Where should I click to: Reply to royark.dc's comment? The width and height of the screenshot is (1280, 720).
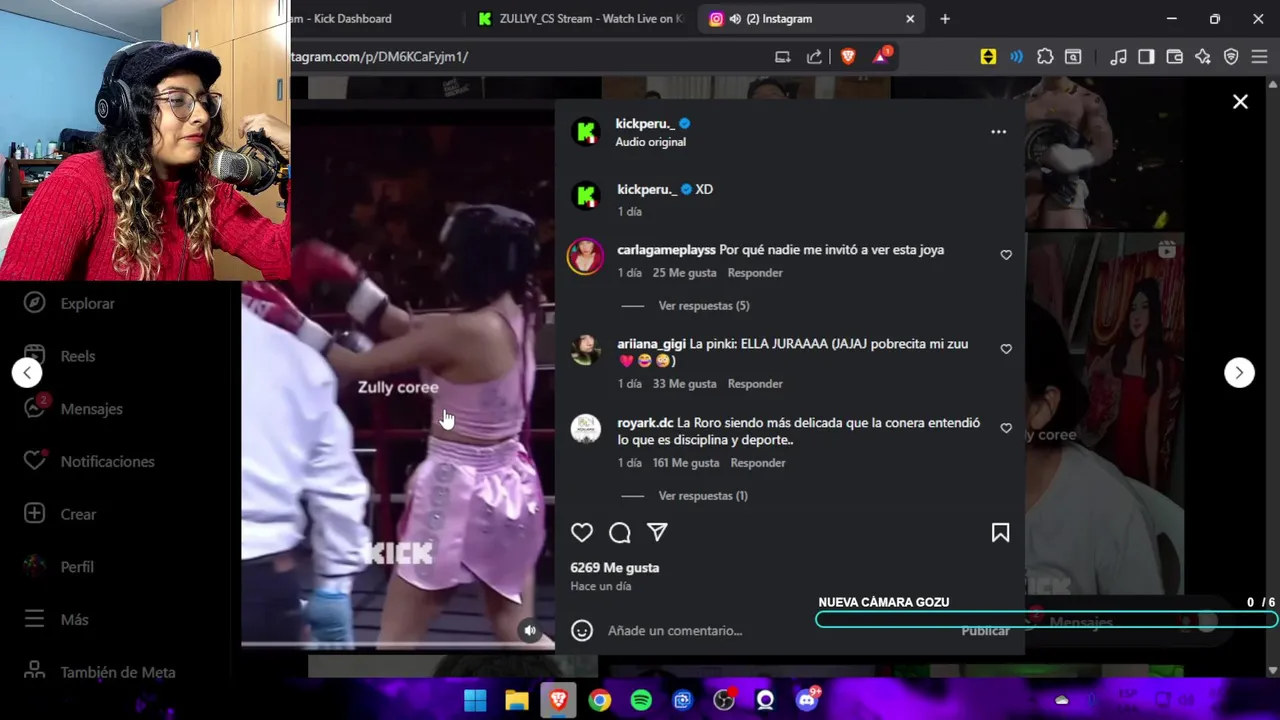click(x=758, y=463)
